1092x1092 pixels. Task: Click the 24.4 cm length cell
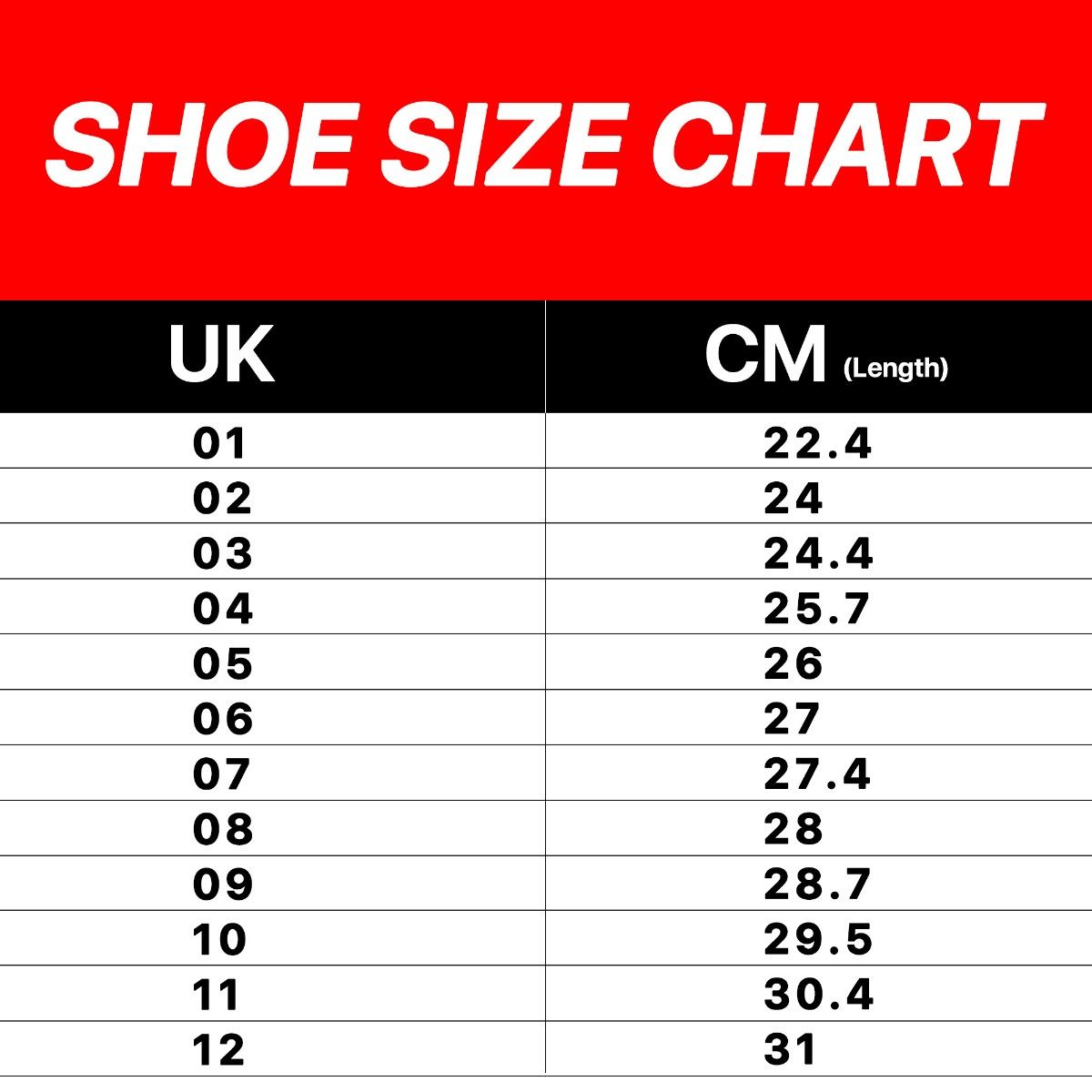coord(818,553)
